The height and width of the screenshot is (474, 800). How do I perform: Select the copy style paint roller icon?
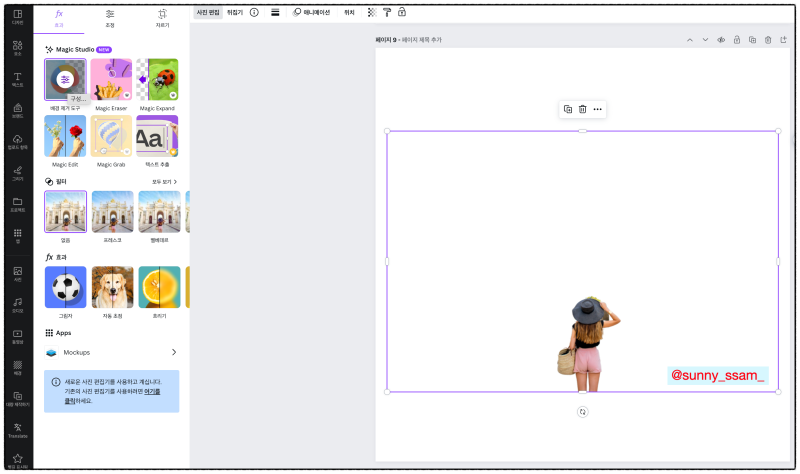(x=387, y=12)
